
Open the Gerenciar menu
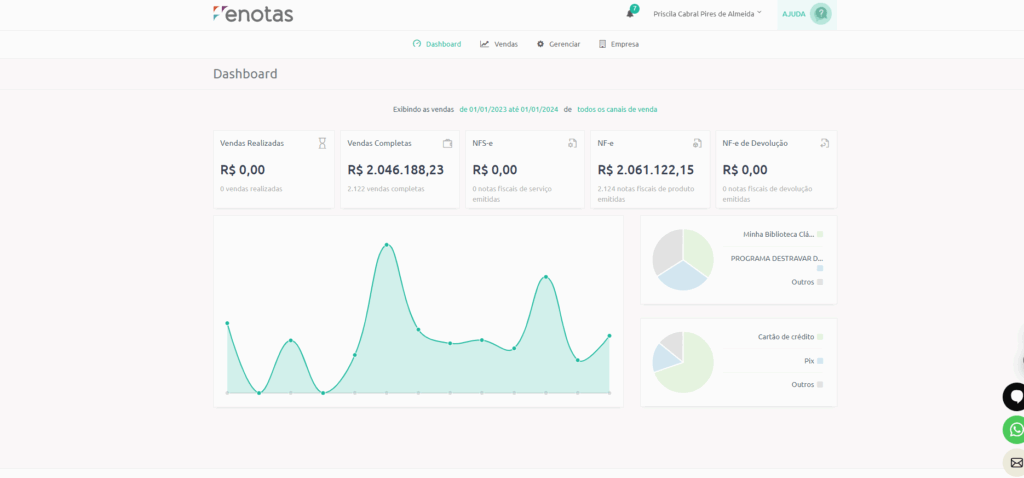(x=558, y=44)
